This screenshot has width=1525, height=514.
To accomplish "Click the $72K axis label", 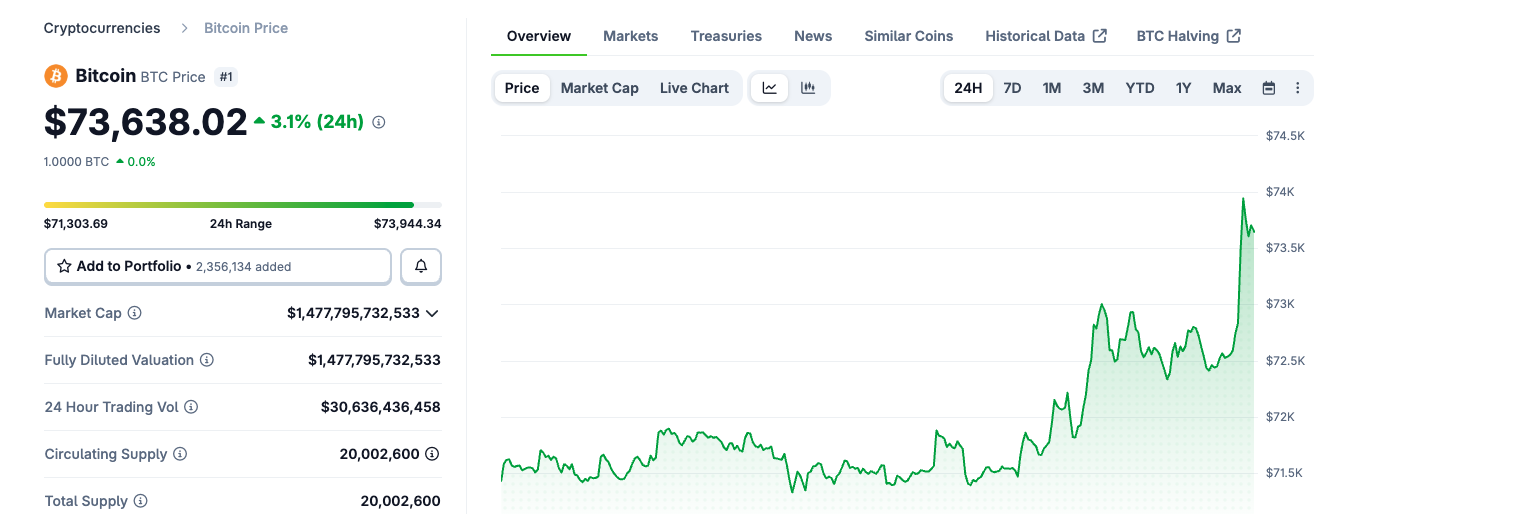I will 1281,417.
